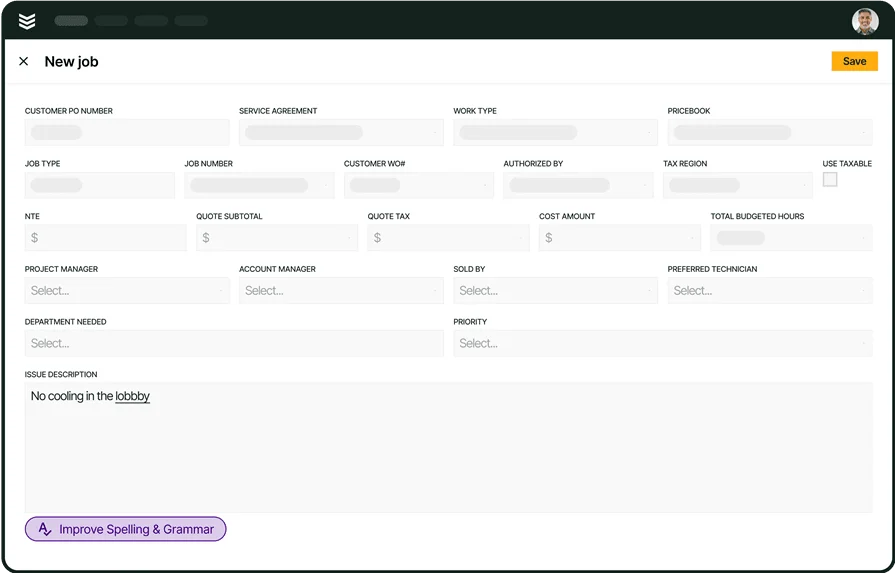Open the Tax Region dropdown

tap(737, 185)
